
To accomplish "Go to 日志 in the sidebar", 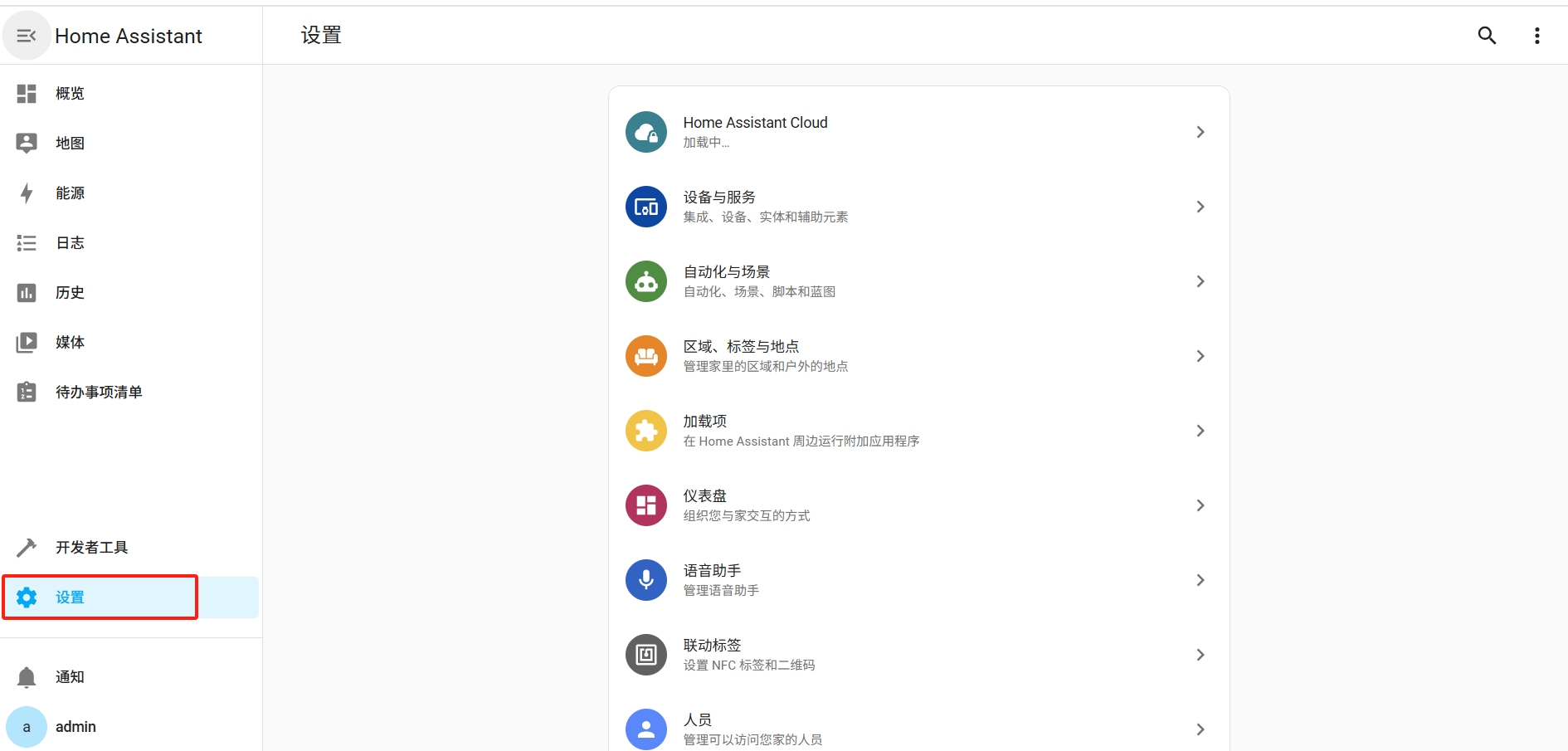I will coord(70,243).
